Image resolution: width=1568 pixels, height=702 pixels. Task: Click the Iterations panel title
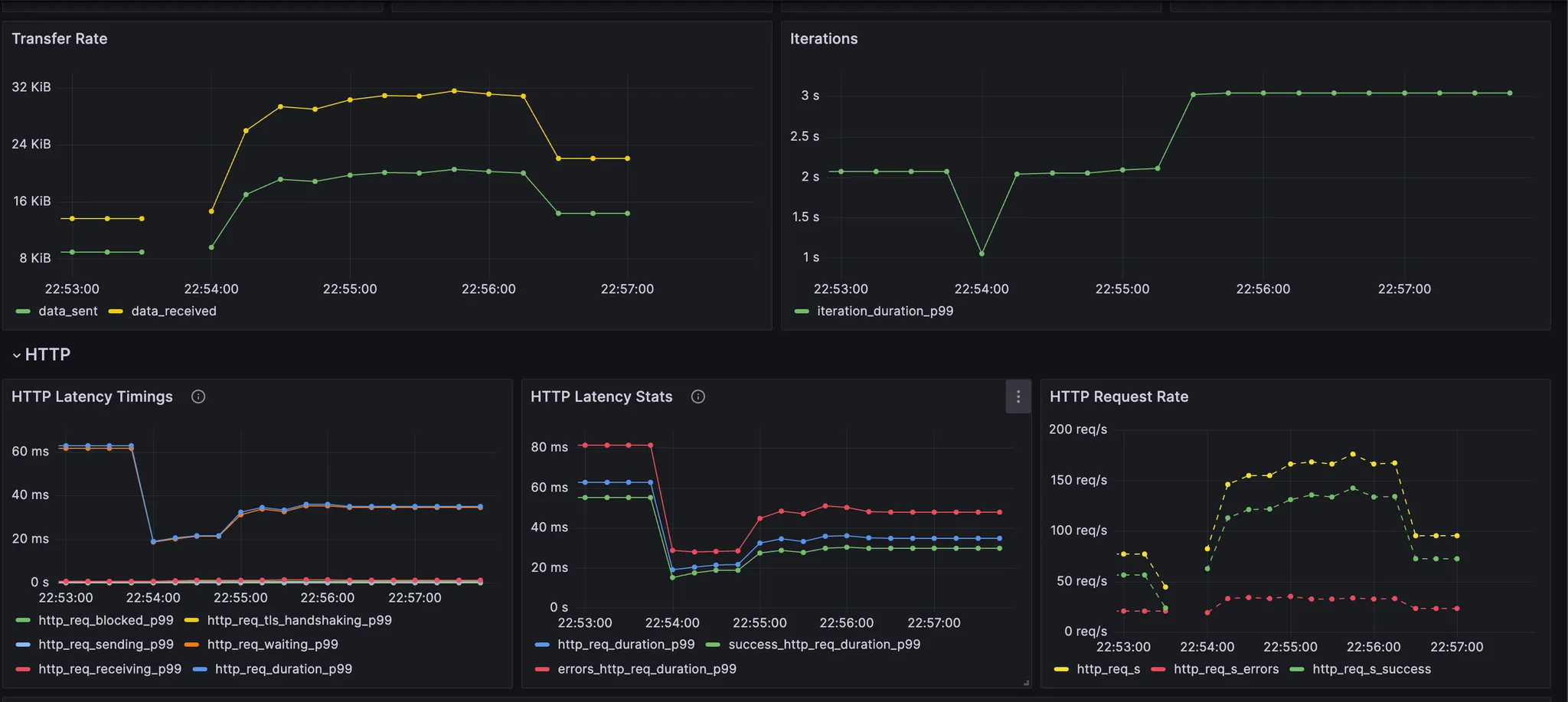point(824,39)
